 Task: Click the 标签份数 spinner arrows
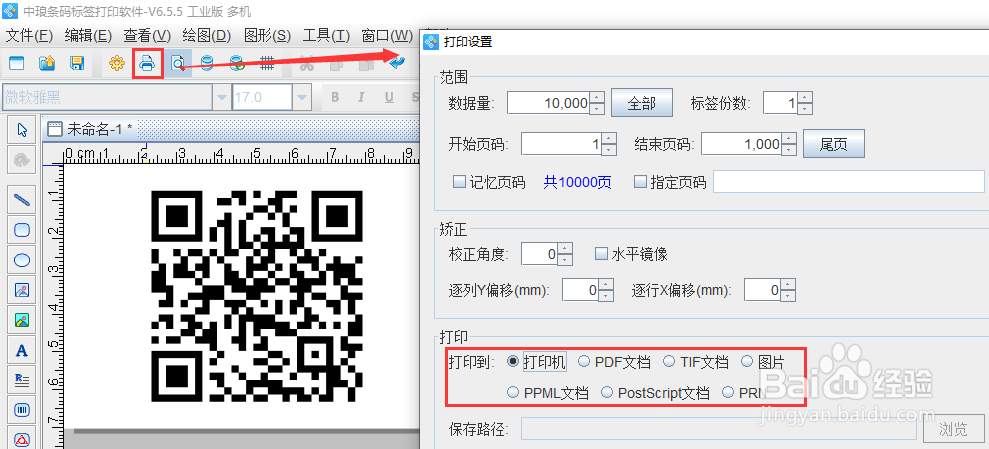click(804, 103)
